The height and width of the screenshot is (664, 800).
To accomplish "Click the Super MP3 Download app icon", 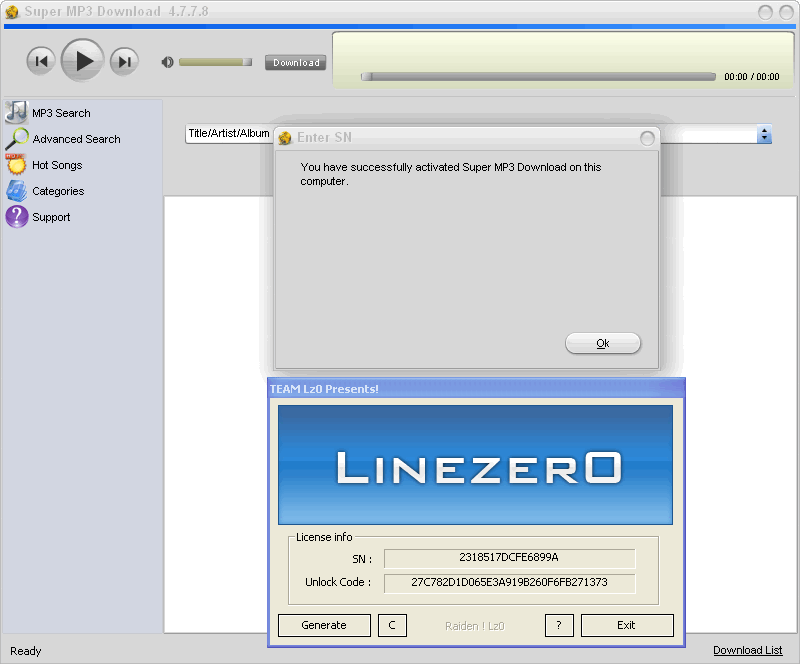I will (12, 12).
